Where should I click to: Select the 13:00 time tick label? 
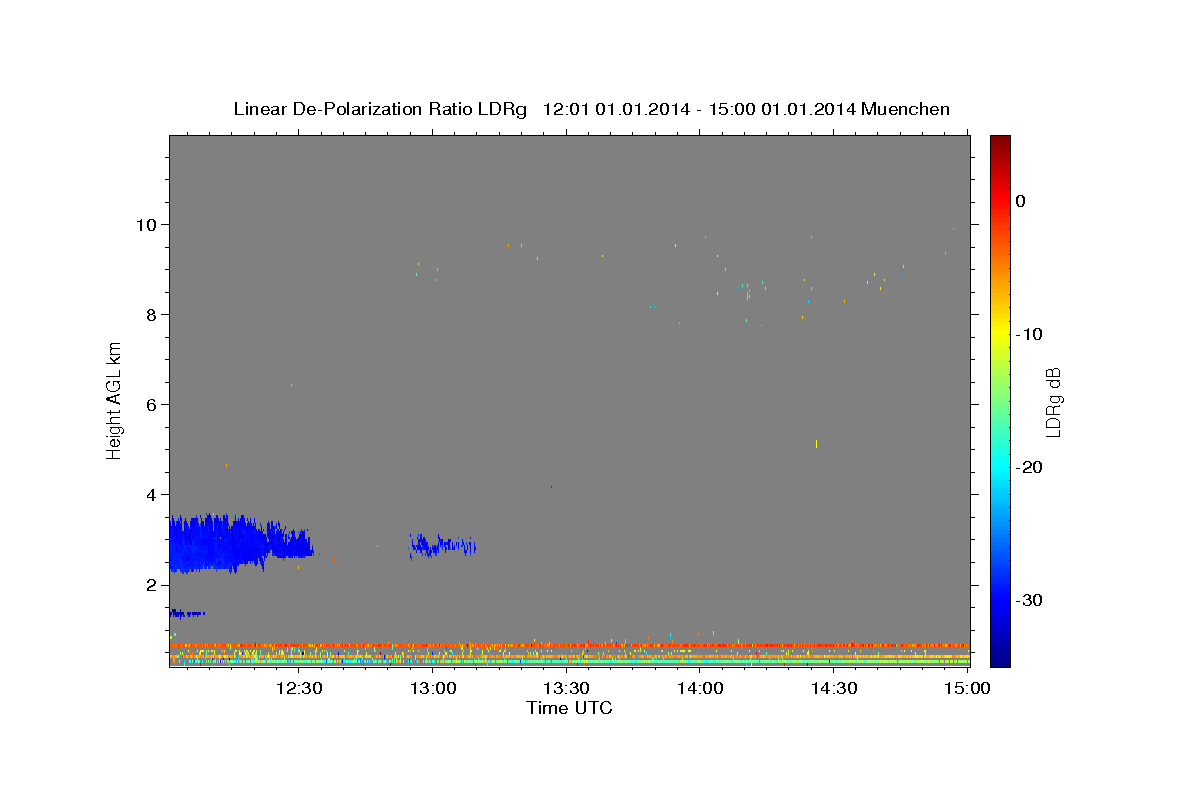click(x=433, y=688)
